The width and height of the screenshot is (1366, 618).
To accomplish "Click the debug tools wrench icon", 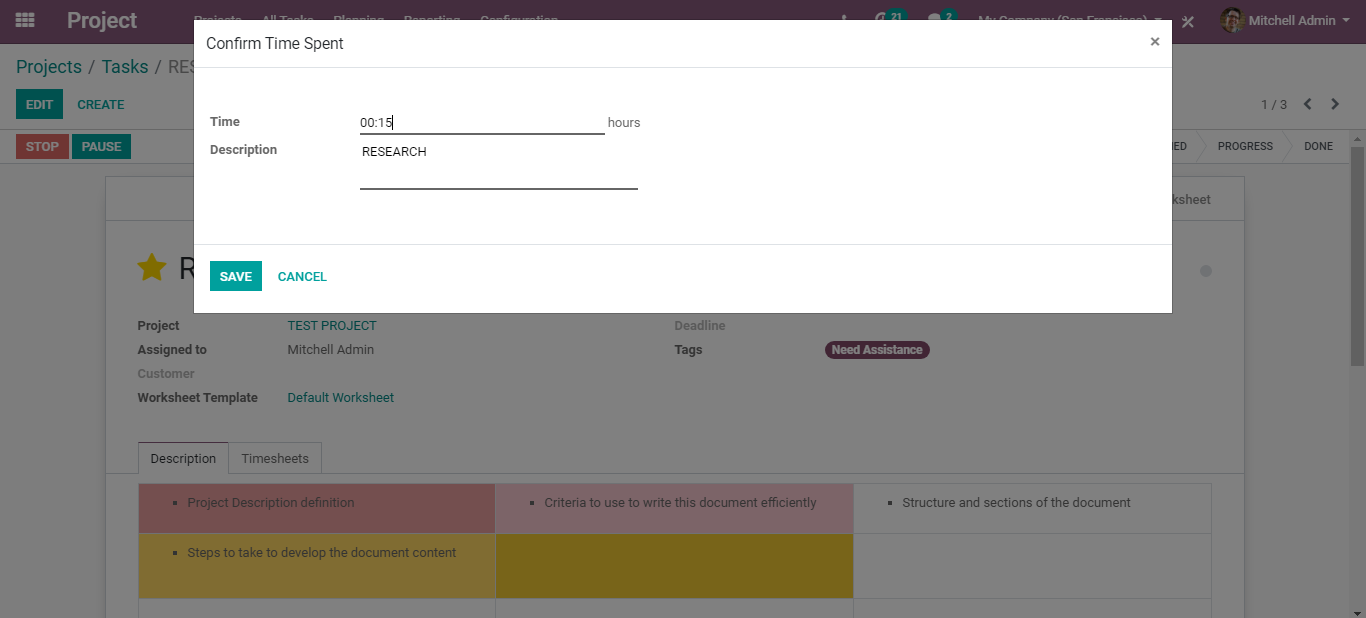I will [x=1188, y=21].
